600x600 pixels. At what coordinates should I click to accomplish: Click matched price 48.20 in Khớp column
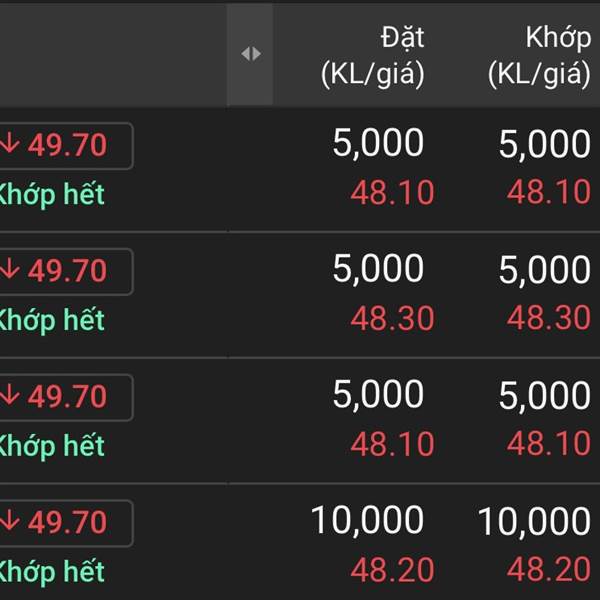[549, 569]
